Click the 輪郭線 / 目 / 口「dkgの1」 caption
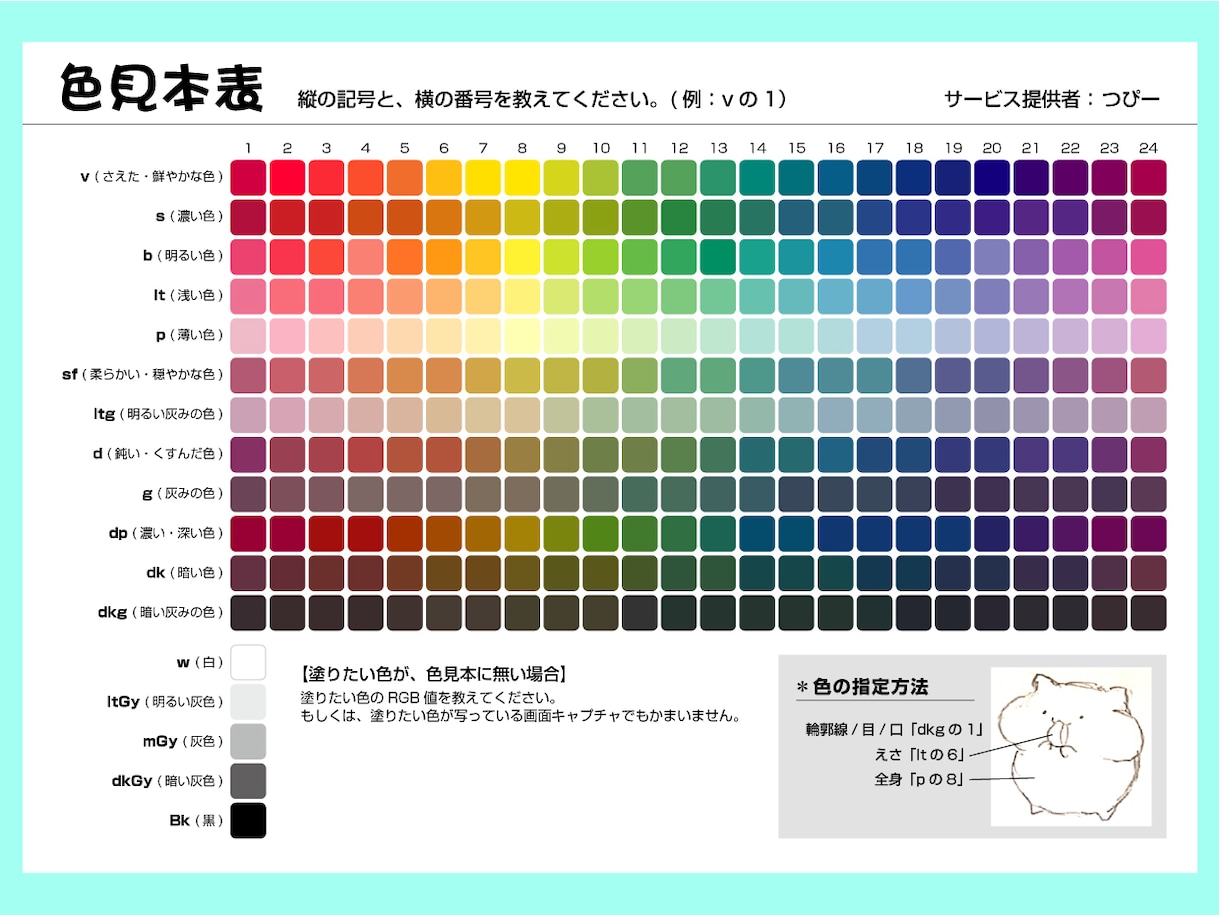 896,728
